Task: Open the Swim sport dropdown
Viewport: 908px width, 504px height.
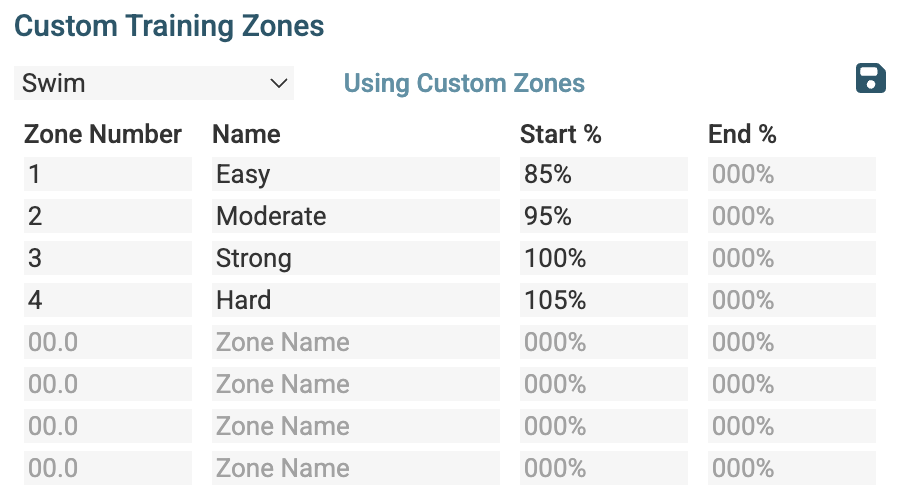Action: point(154,83)
